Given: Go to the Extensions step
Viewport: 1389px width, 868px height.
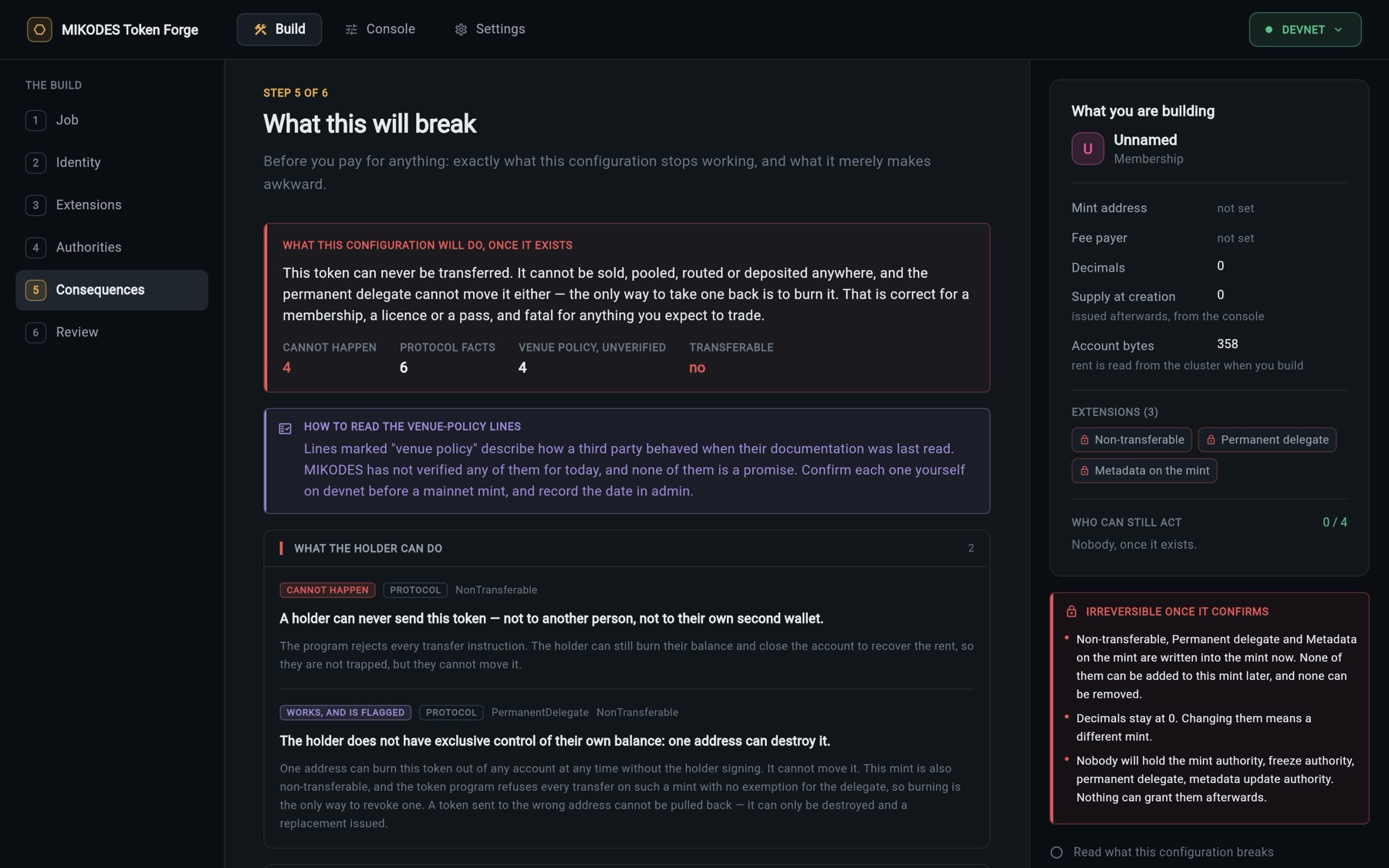Looking at the screenshot, I should pos(112,205).
